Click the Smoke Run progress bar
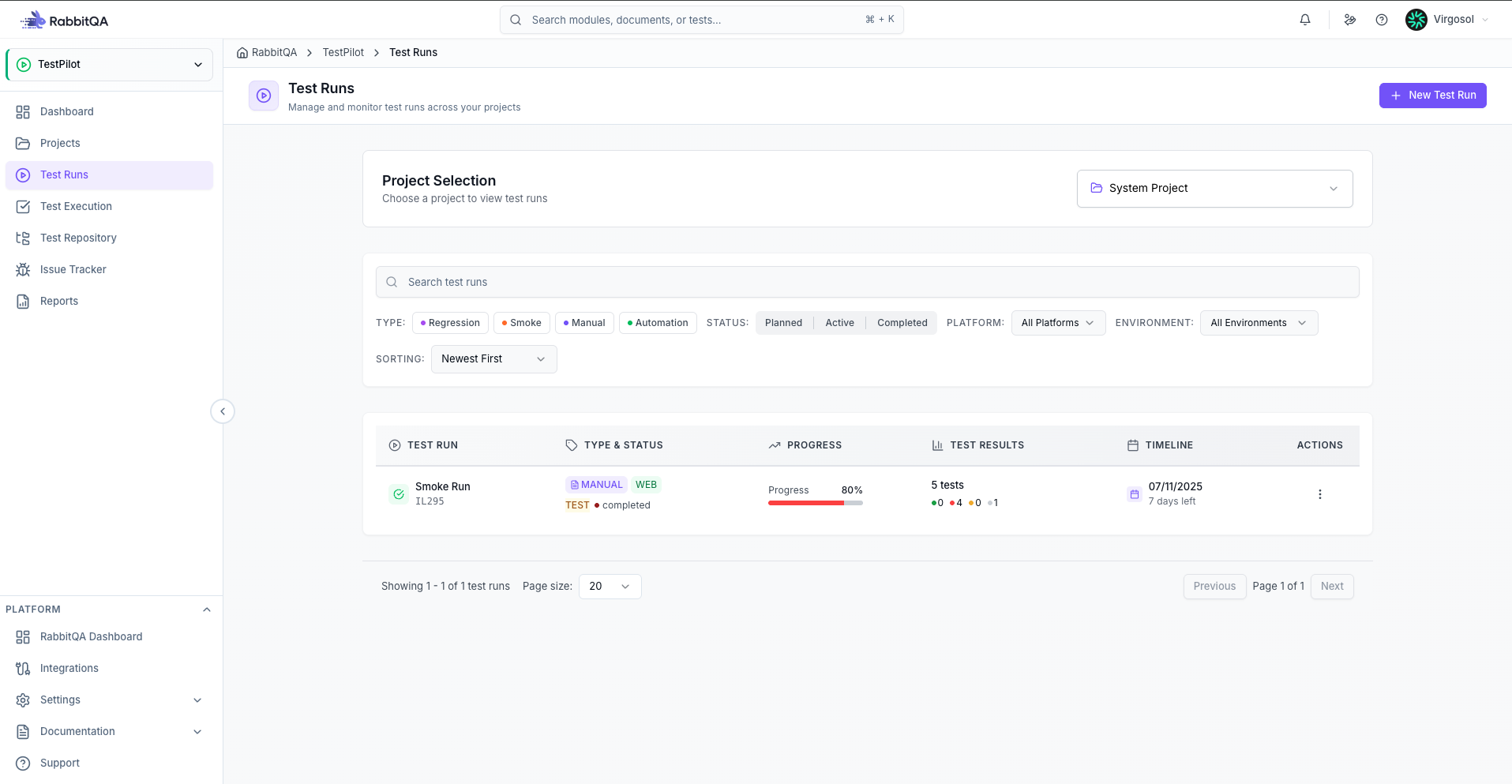1512x784 pixels. point(815,503)
